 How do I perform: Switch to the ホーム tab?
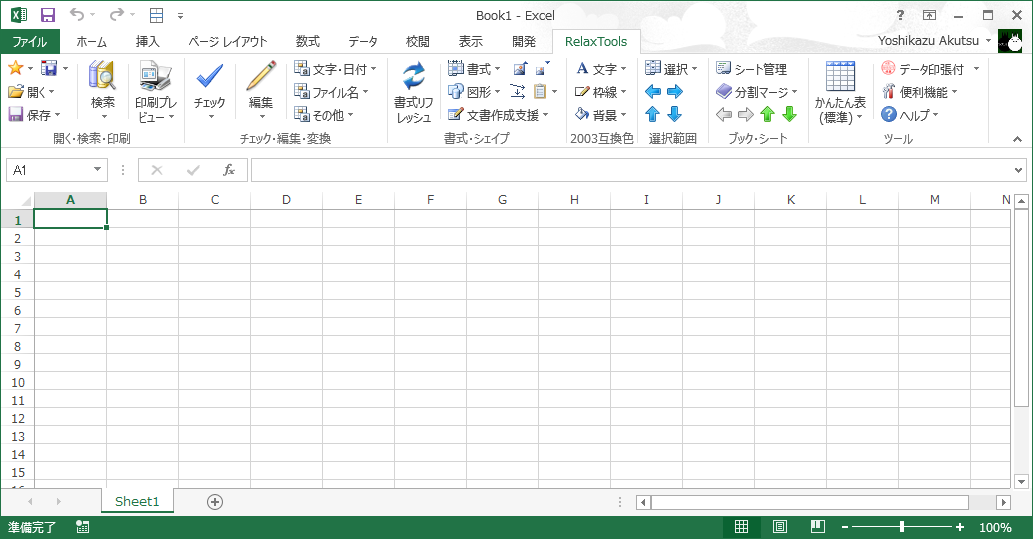[92, 42]
